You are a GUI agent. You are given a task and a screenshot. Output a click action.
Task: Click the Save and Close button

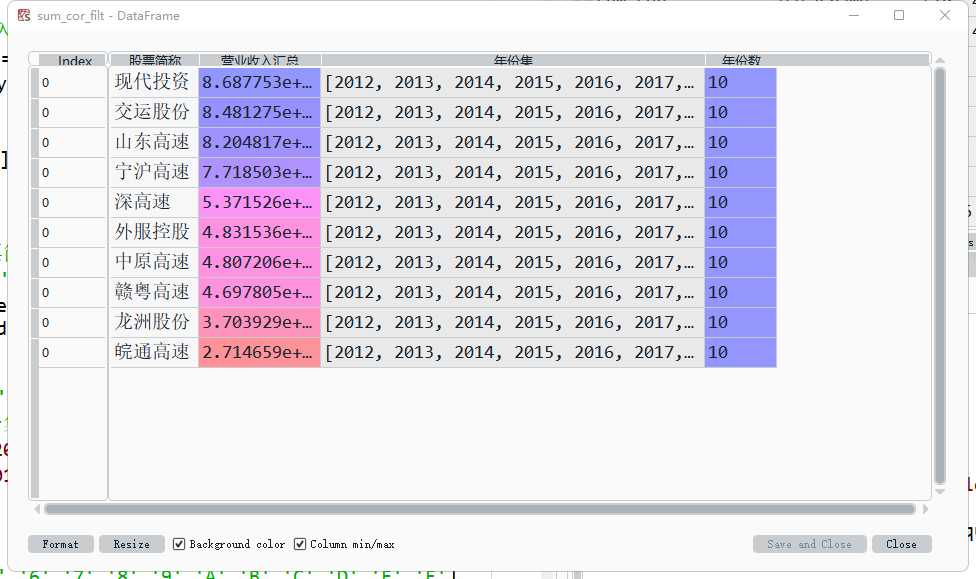coord(809,544)
